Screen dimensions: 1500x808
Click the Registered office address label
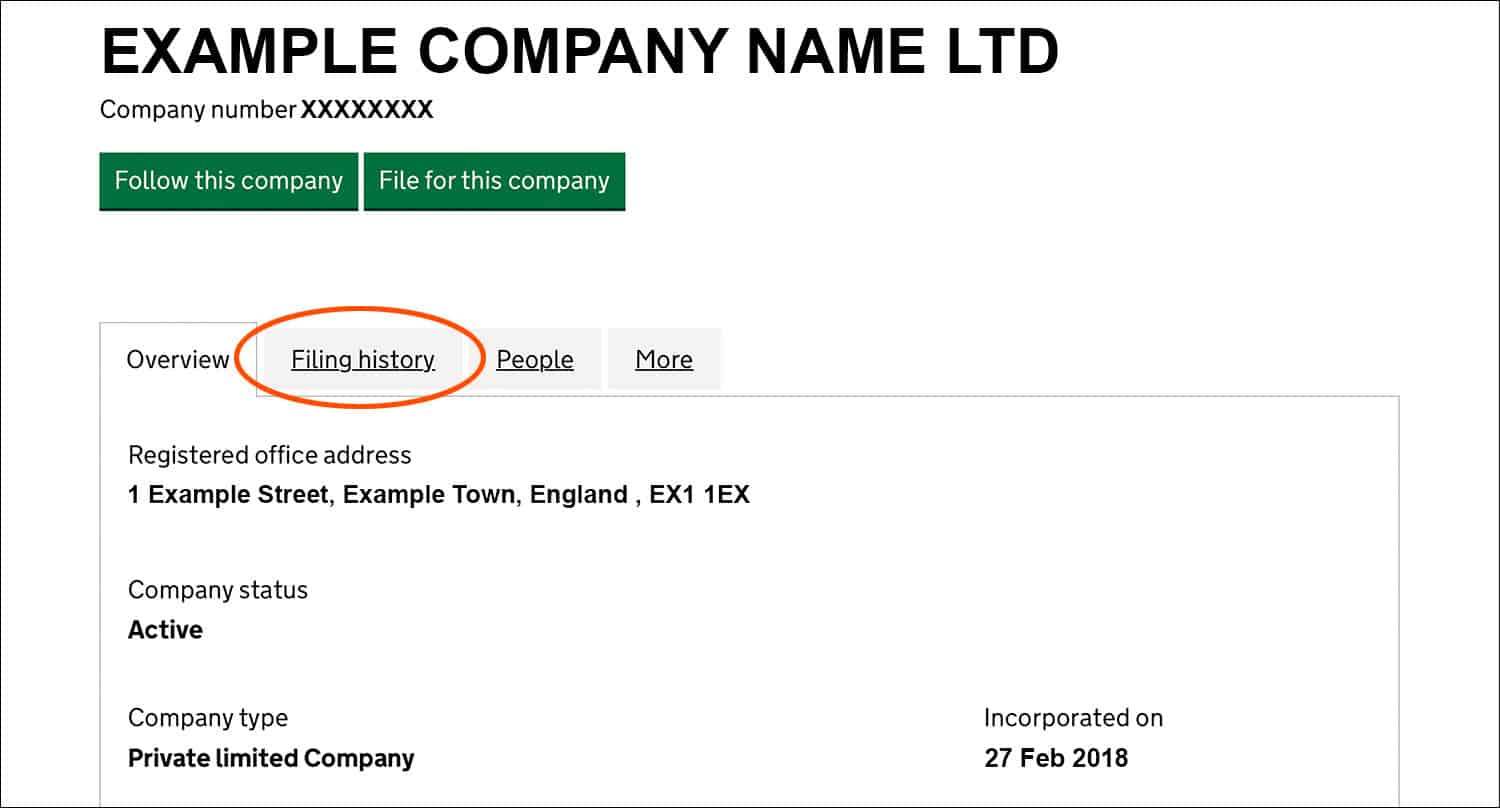(x=269, y=455)
